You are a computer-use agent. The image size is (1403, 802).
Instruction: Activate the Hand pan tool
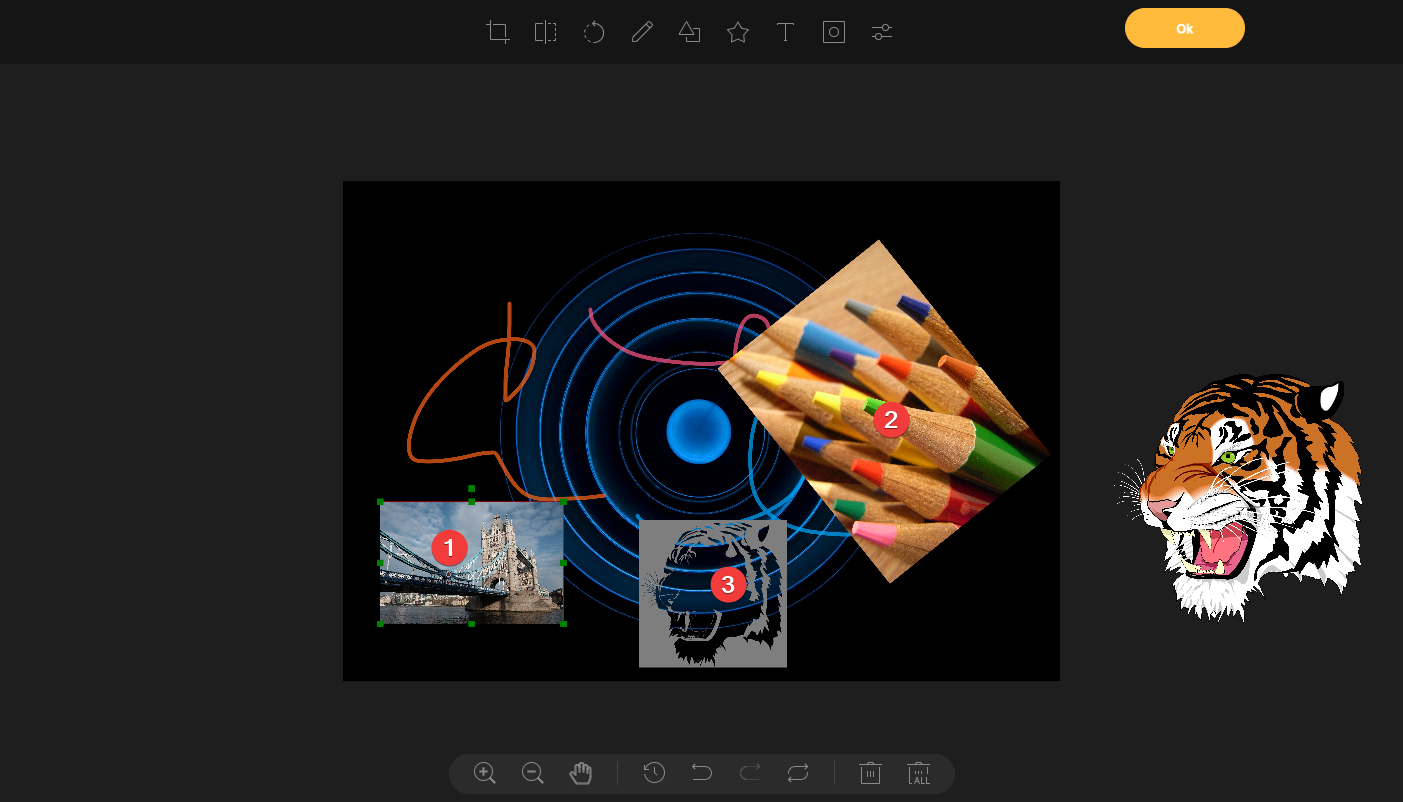(580, 772)
